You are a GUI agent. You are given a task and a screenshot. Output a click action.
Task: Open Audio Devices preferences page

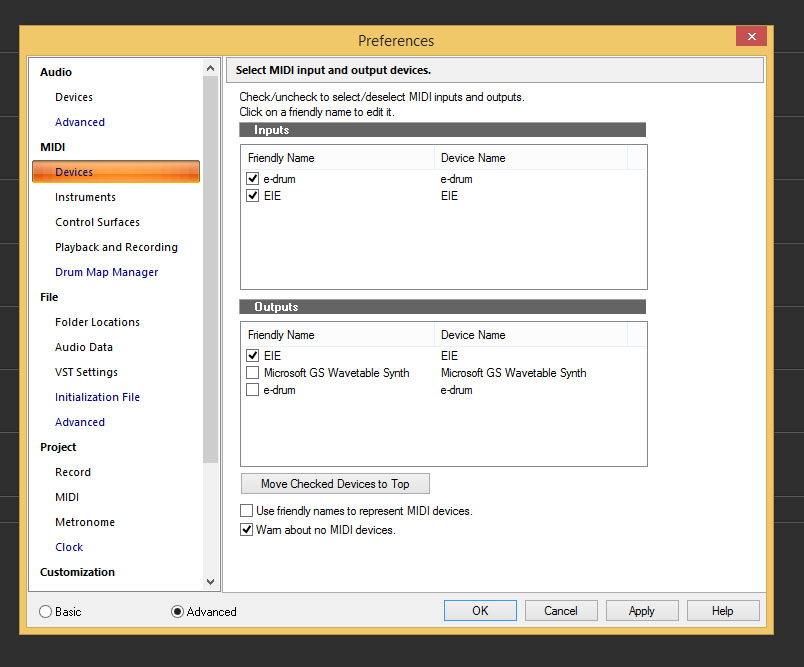point(74,97)
